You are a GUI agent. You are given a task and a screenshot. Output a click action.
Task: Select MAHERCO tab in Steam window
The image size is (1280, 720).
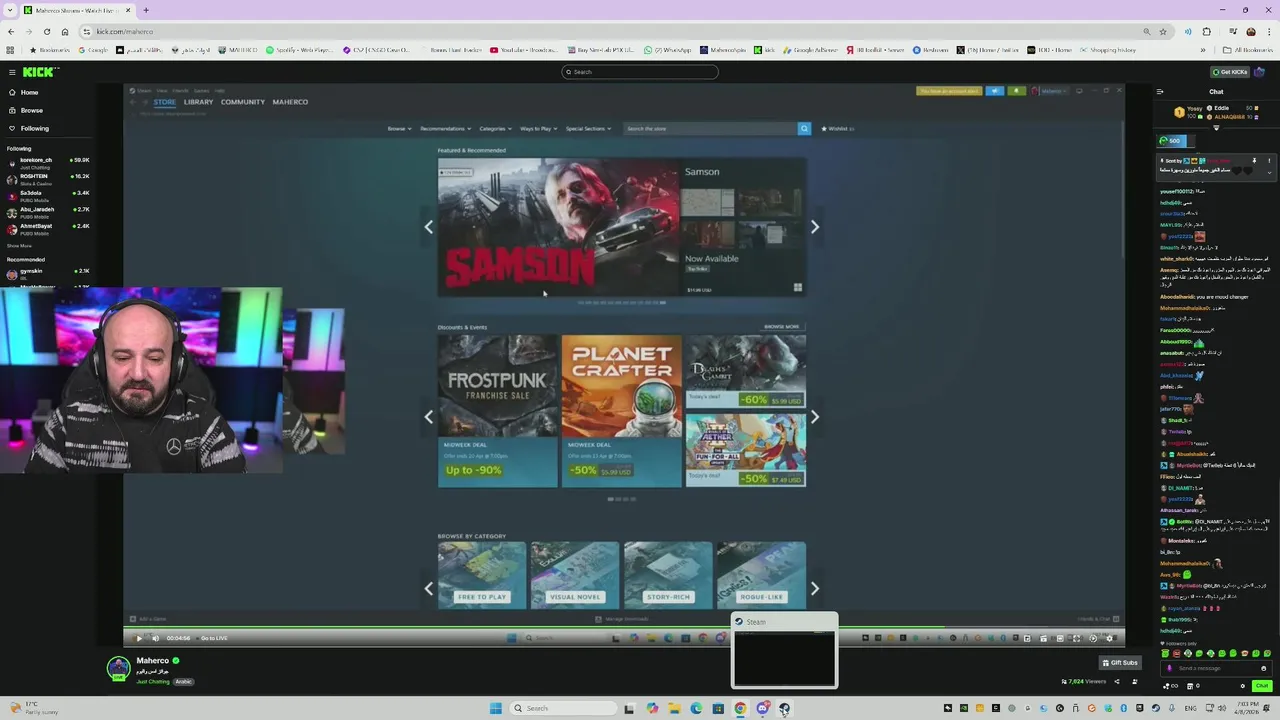point(290,102)
